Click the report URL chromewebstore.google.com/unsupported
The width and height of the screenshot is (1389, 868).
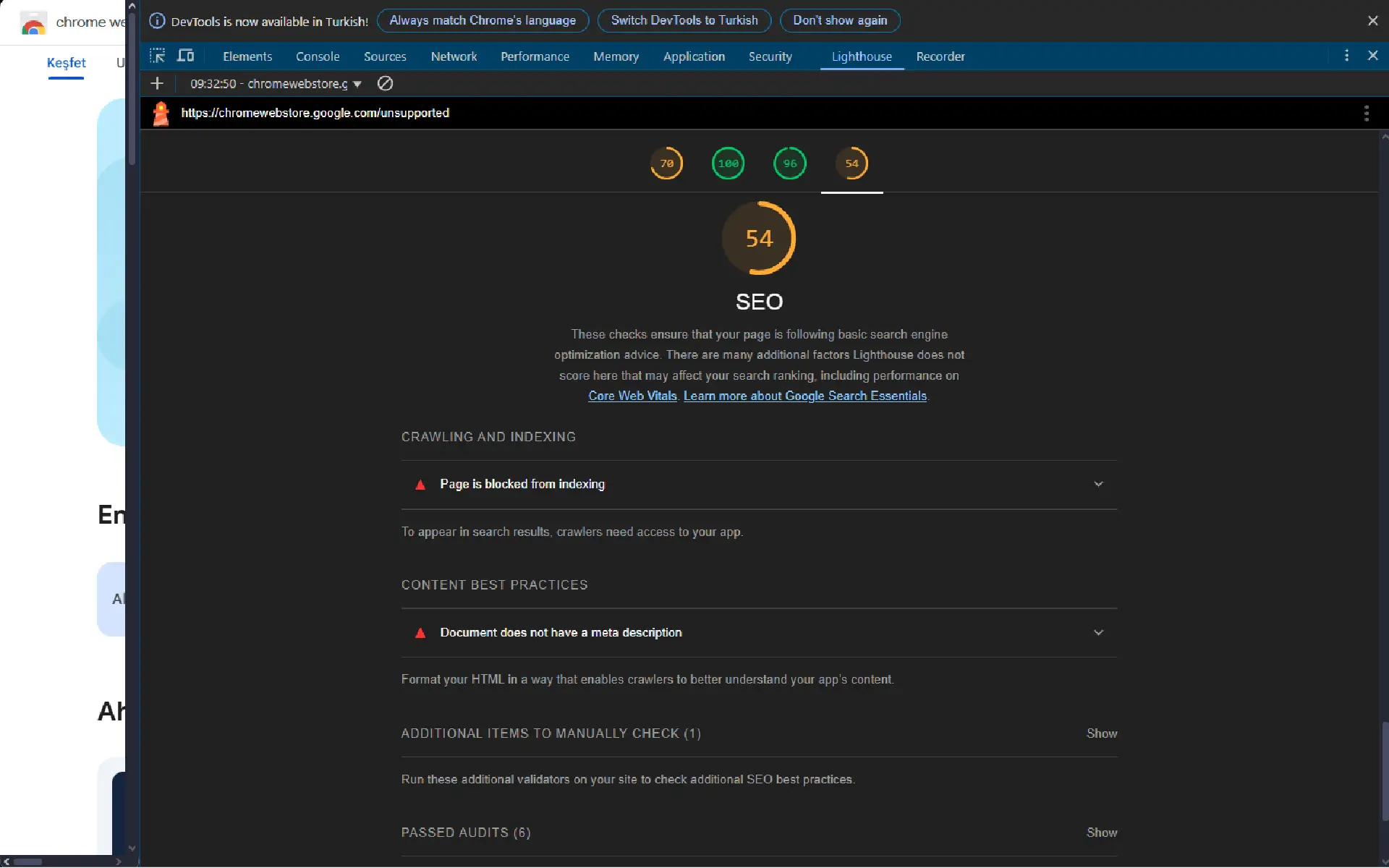(315, 113)
